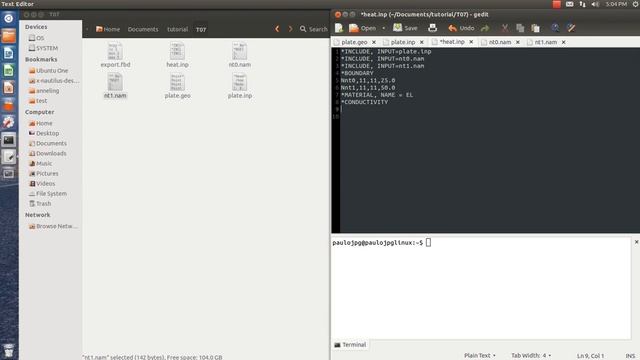The width and height of the screenshot is (640, 360).
Task: Print the current document
Action: pyautogui.click(x=433, y=28)
